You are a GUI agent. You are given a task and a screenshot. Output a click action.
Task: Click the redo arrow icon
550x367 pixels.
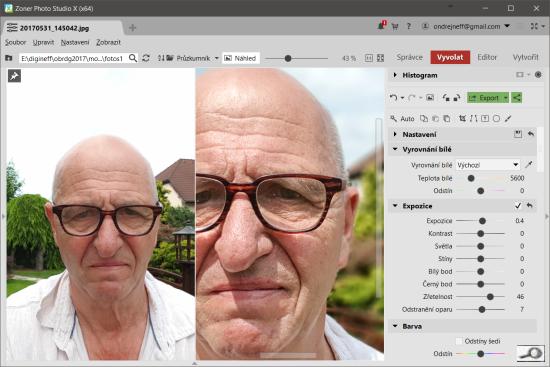click(412, 98)
